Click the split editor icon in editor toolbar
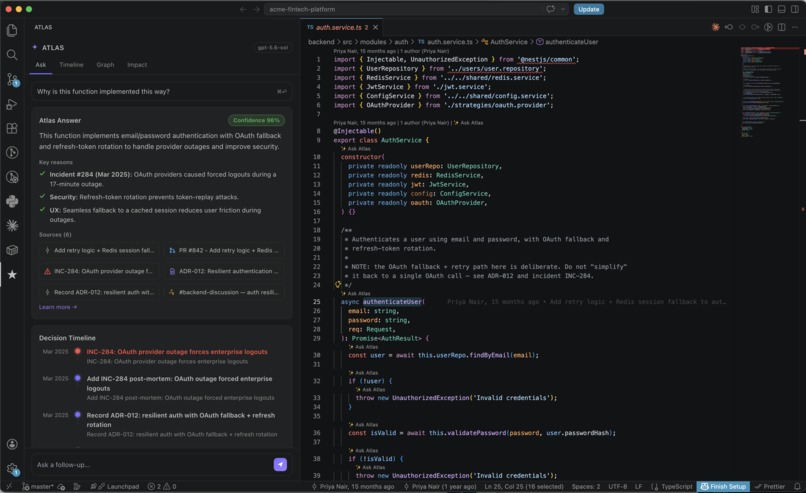Image resolution: width=806 pixels, height=493 pixels. pos(781,27)
